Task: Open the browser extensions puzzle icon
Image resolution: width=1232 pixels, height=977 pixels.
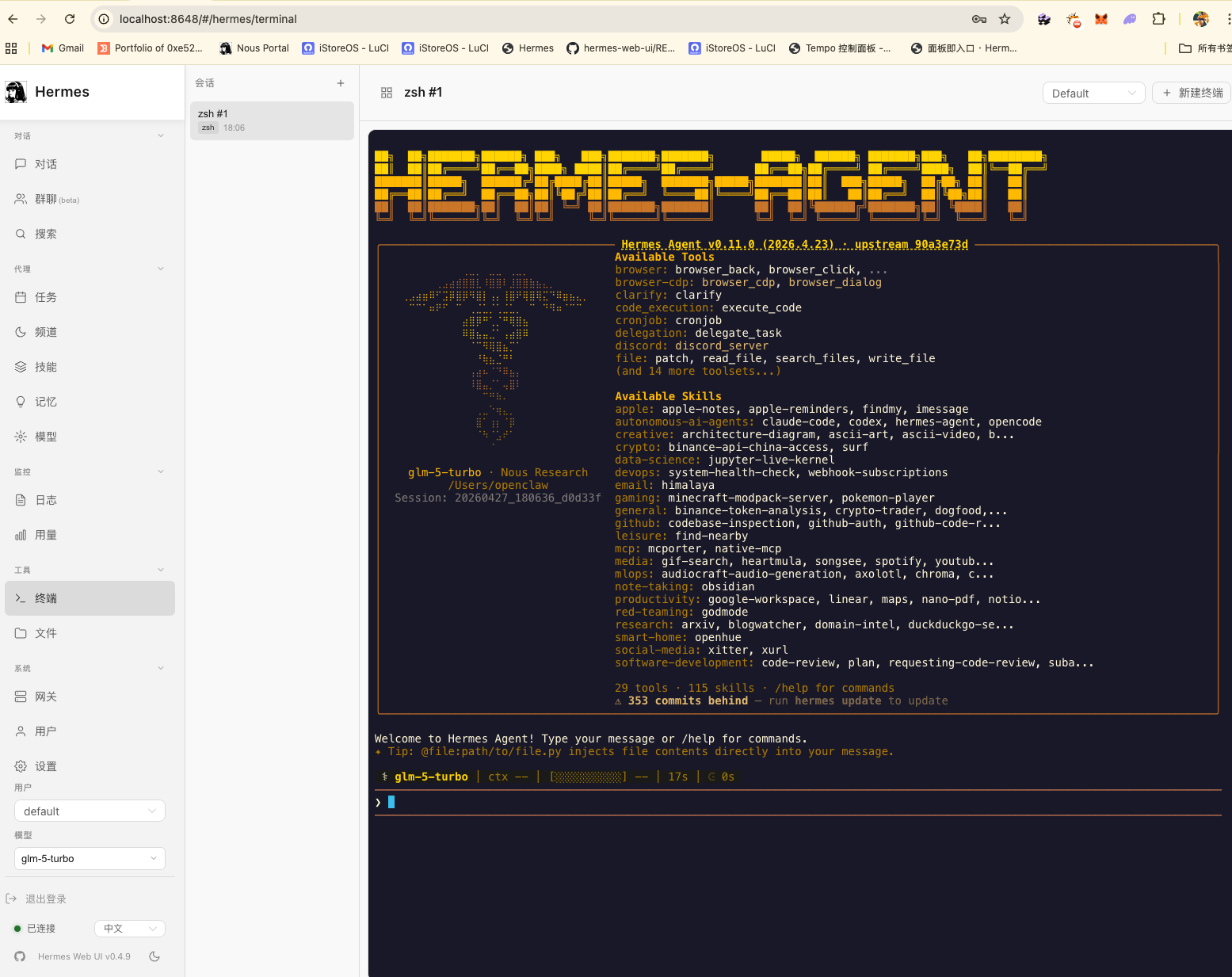Action: [1158, 19]
